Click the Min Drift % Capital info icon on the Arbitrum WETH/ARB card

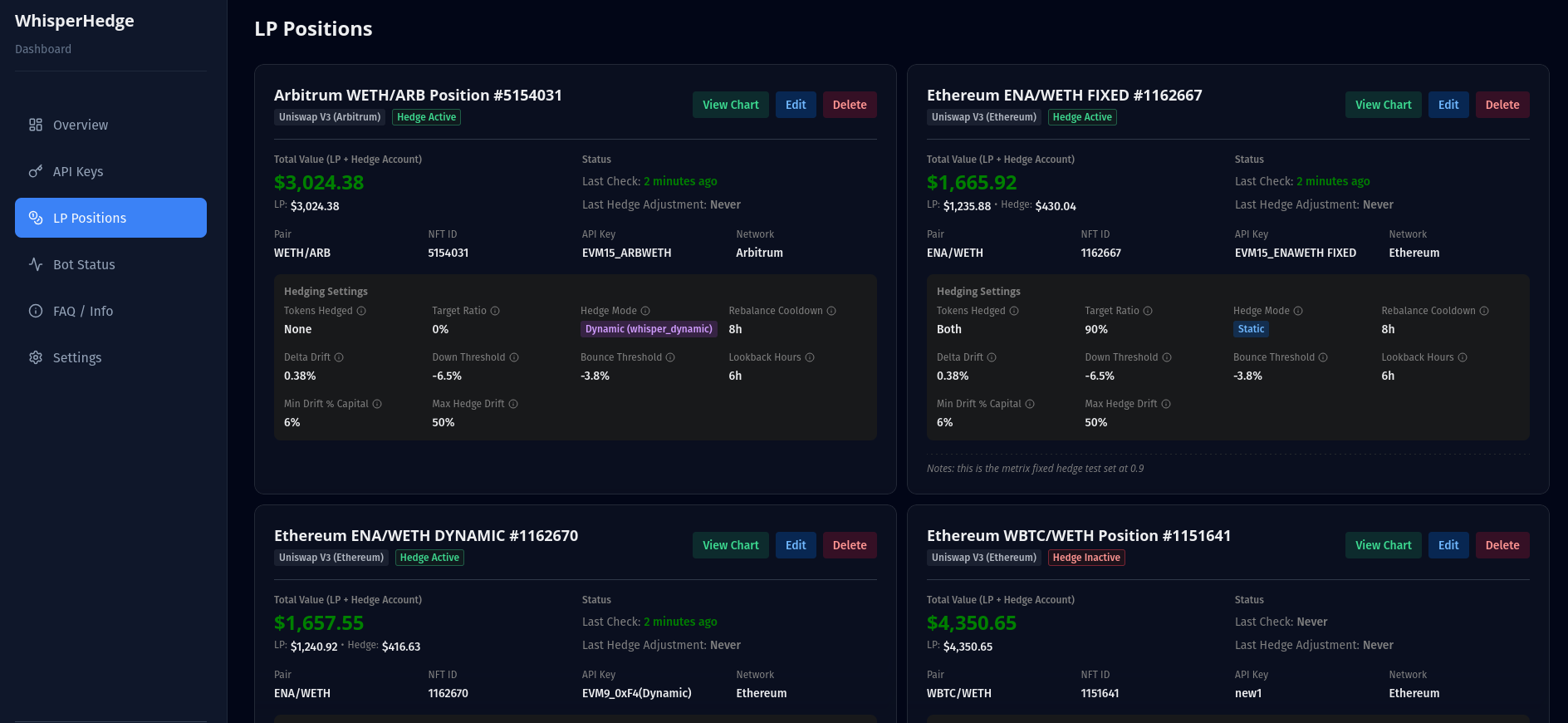377,404
